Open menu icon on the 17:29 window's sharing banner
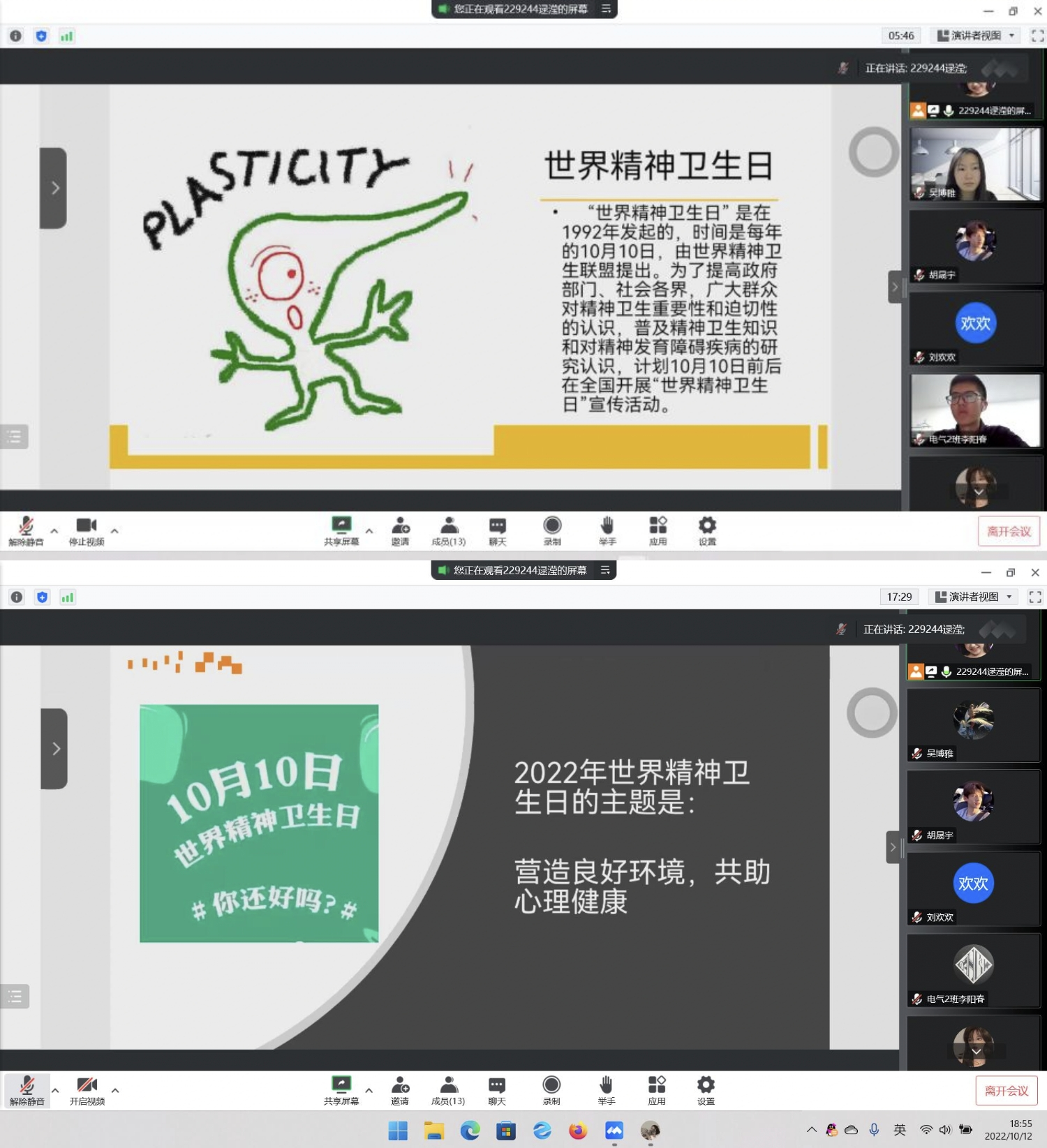 click(x=605, y=570)
